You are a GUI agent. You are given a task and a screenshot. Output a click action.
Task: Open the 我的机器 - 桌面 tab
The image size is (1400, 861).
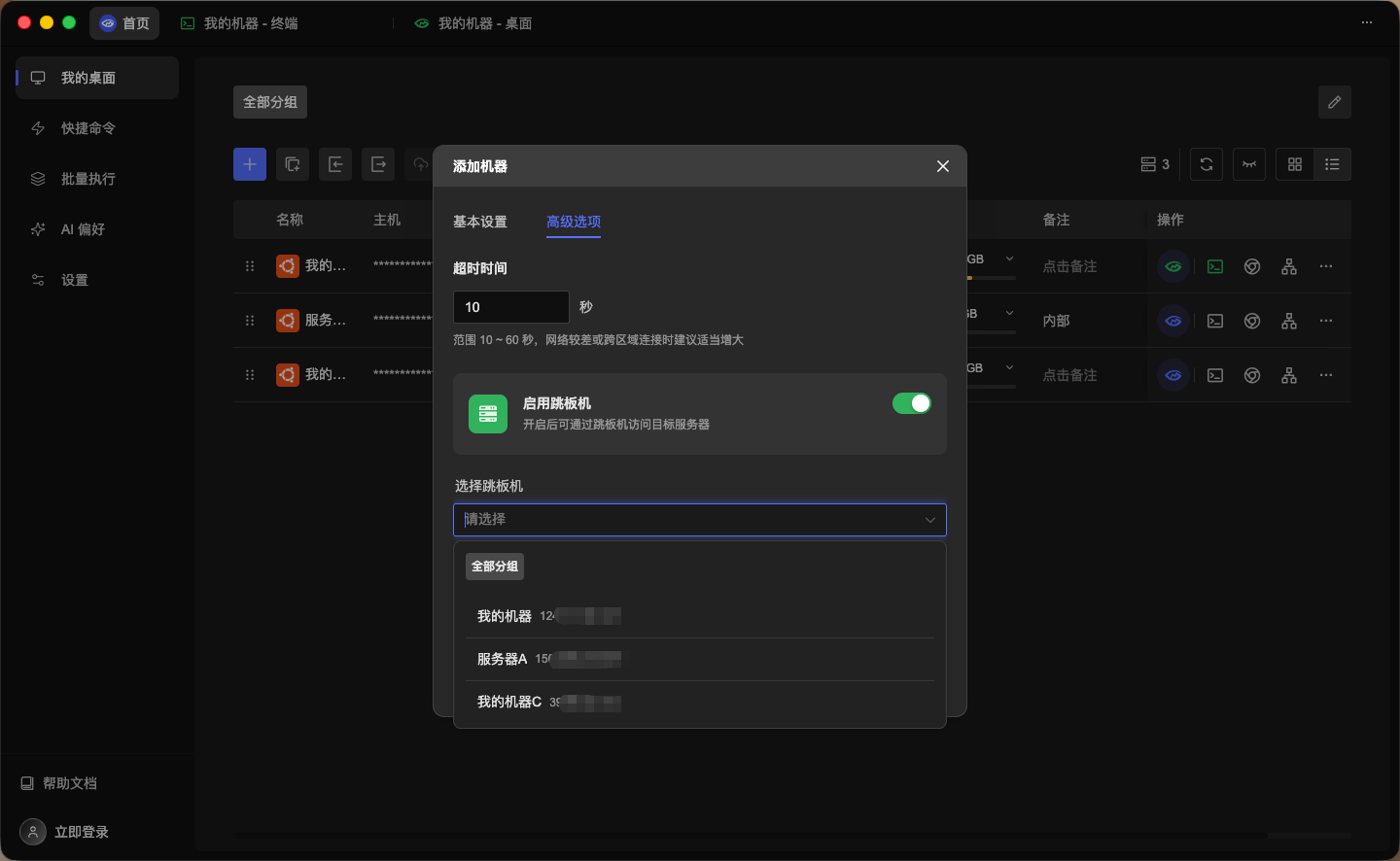[473, 23]
